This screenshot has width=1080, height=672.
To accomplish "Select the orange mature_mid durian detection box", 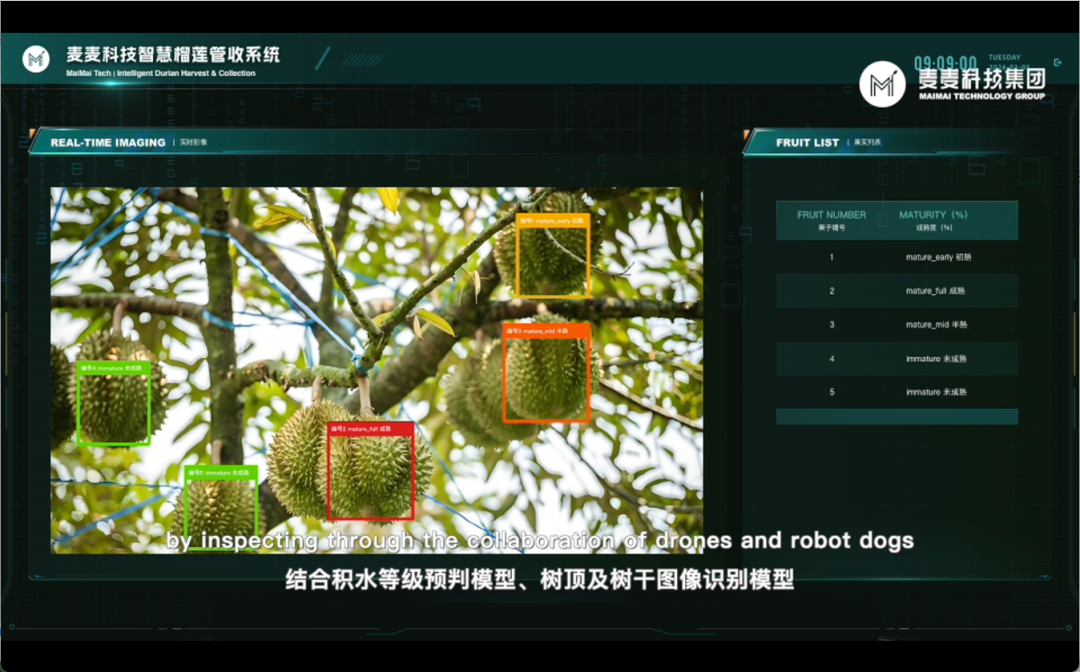I will [546, 372].
